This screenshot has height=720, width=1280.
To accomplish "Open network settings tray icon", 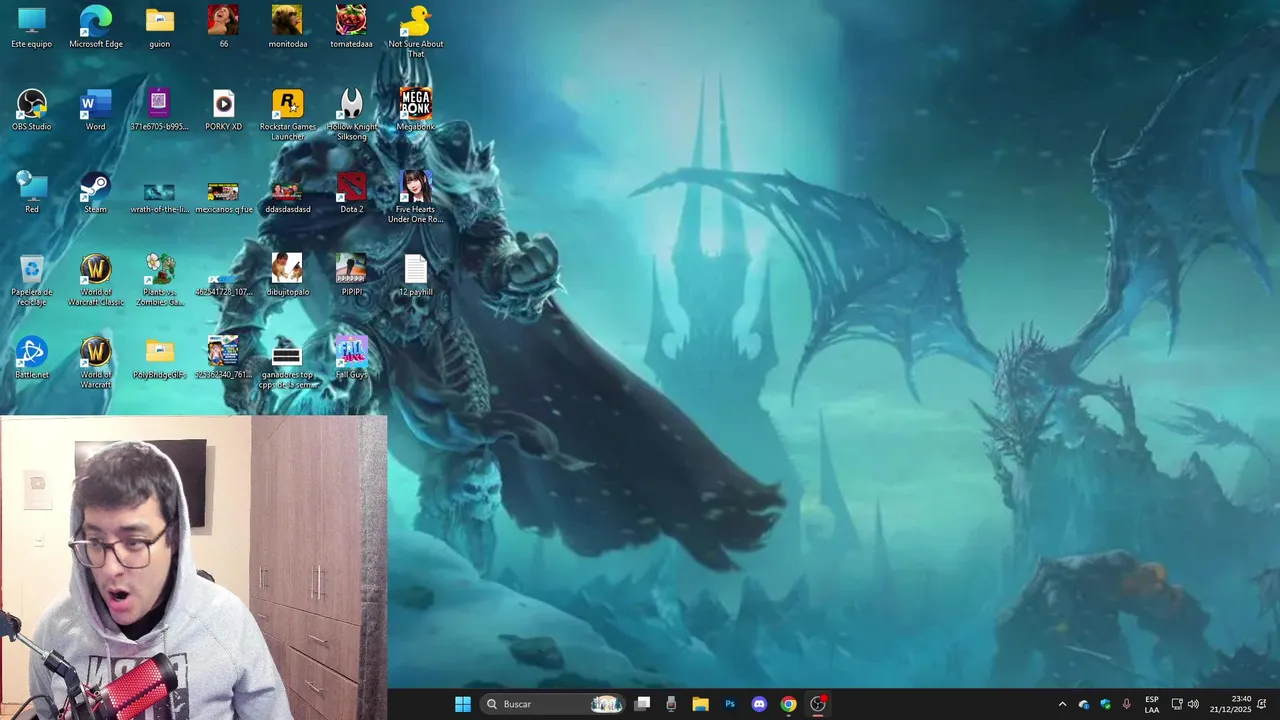I will (x=1177, y=704).
